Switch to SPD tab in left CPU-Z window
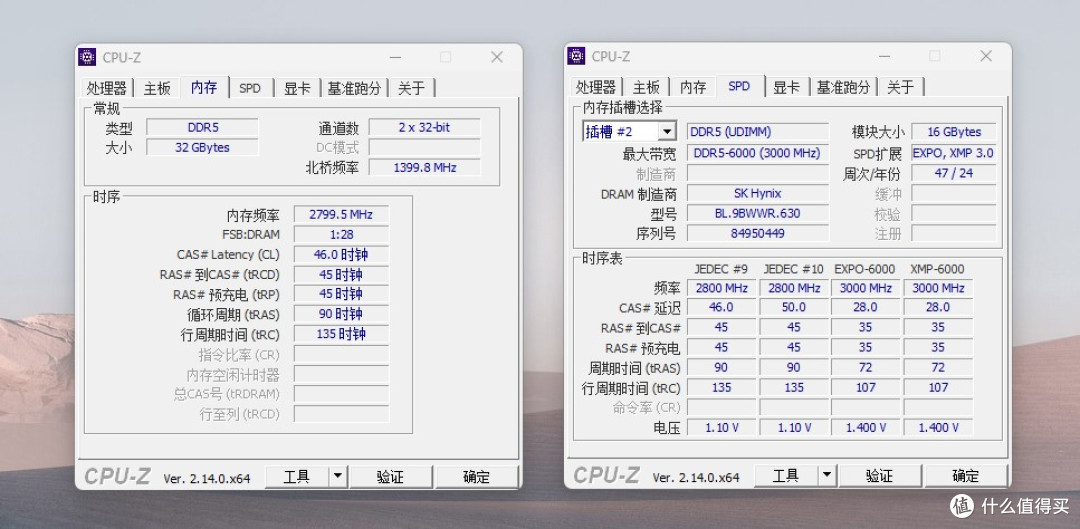The height and width of the screenshot is (529, 1080). [x=250, y=88]
